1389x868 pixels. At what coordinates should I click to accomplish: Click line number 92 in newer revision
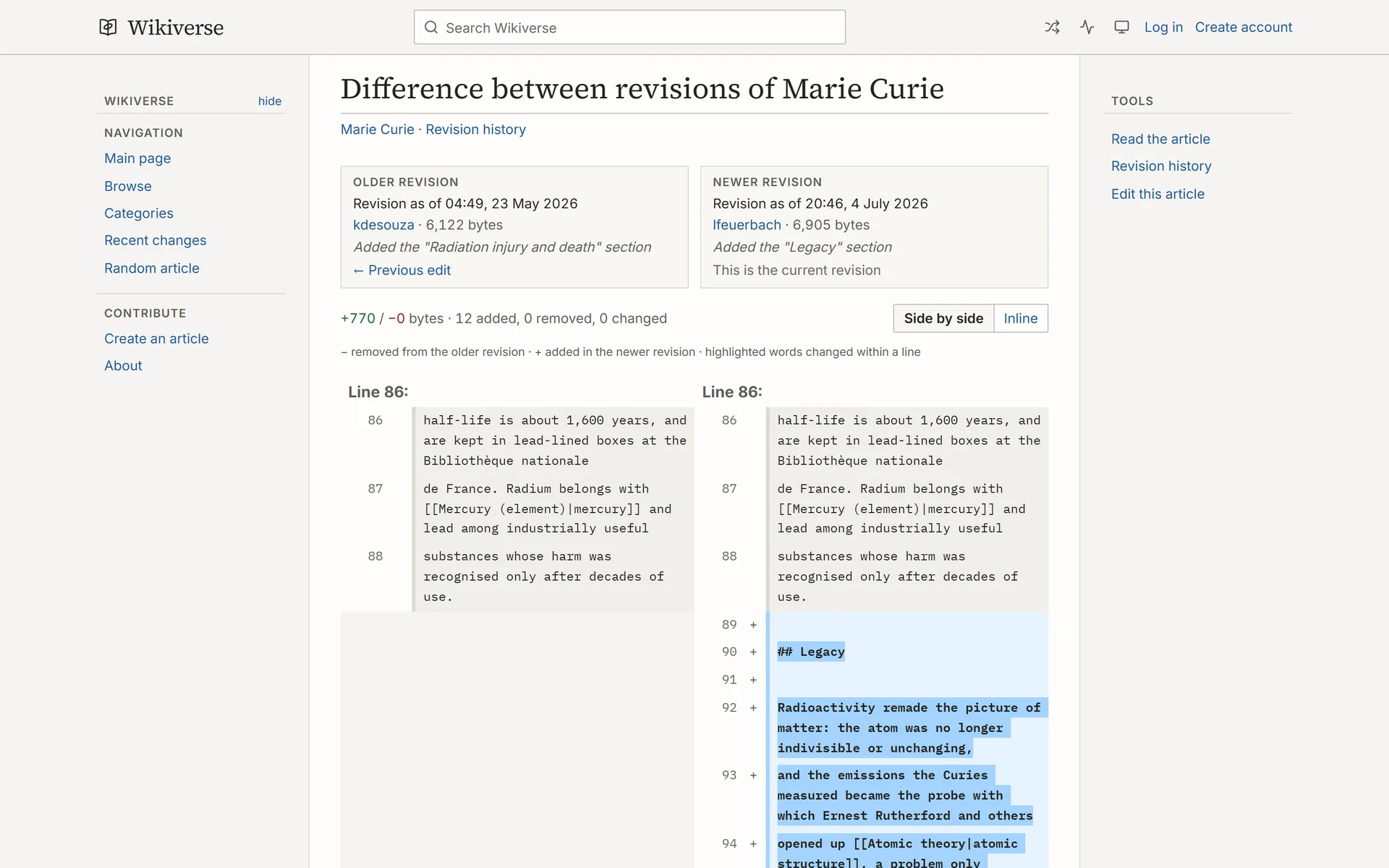click(x=729, y=707)
